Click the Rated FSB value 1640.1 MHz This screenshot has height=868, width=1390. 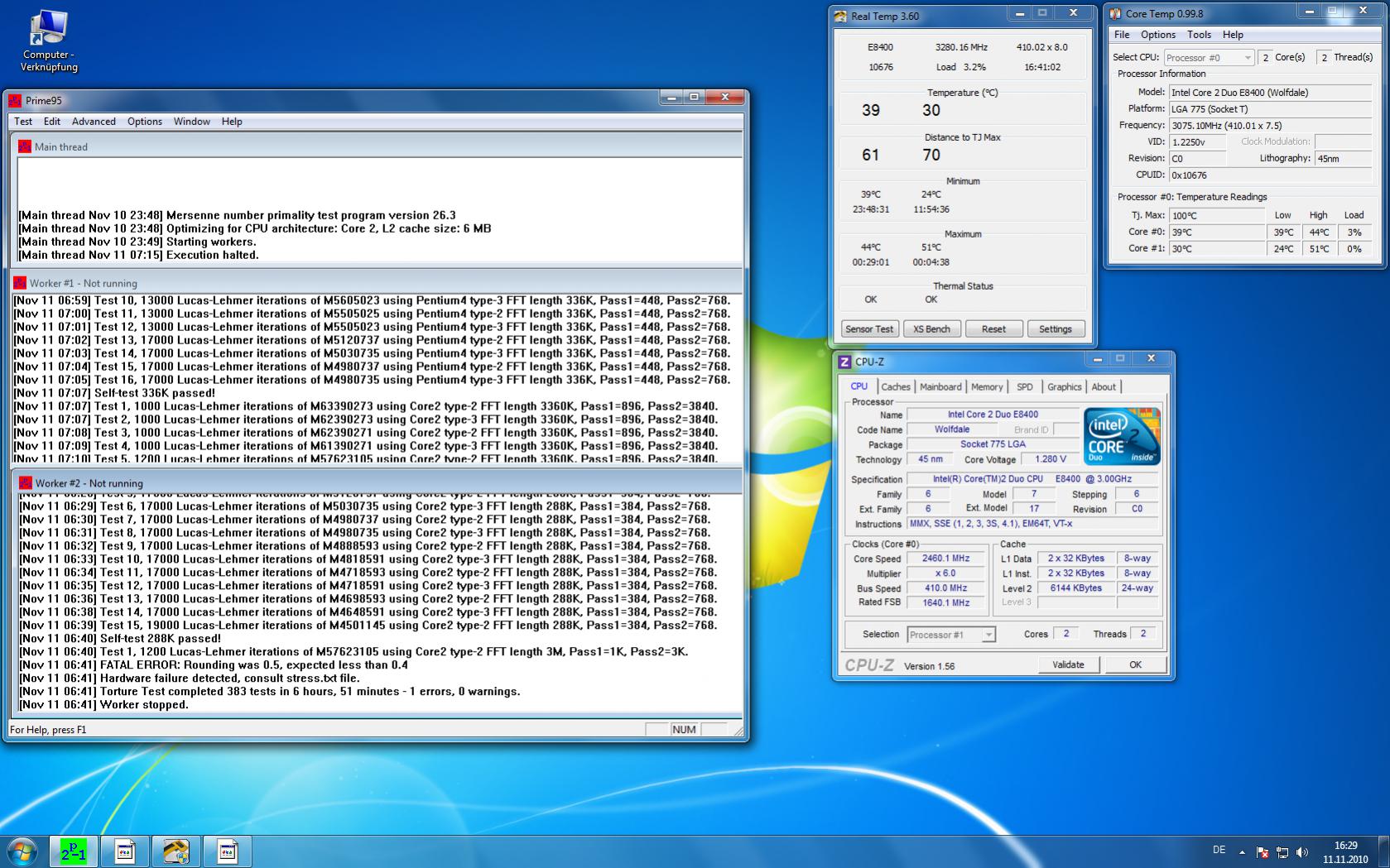click(x=945, y=603)
